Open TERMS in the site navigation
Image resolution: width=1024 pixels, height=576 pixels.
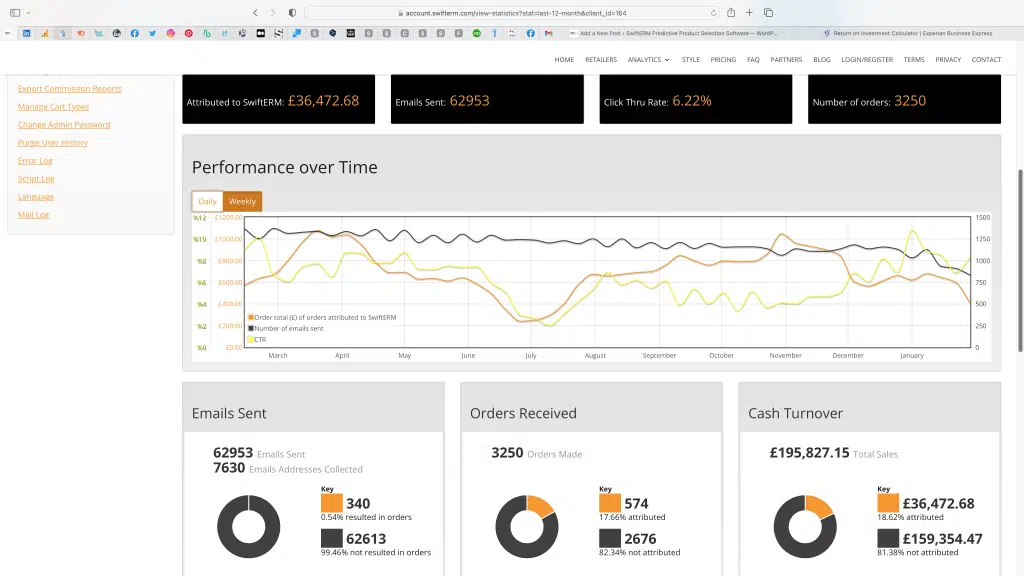[x=914, y=59]
